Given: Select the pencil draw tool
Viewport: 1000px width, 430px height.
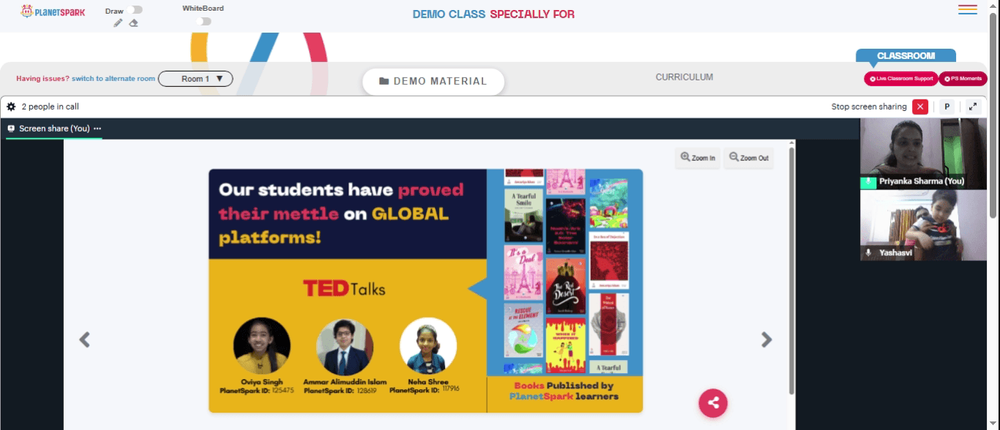Looking at the screenshot, I should (117, 23).
